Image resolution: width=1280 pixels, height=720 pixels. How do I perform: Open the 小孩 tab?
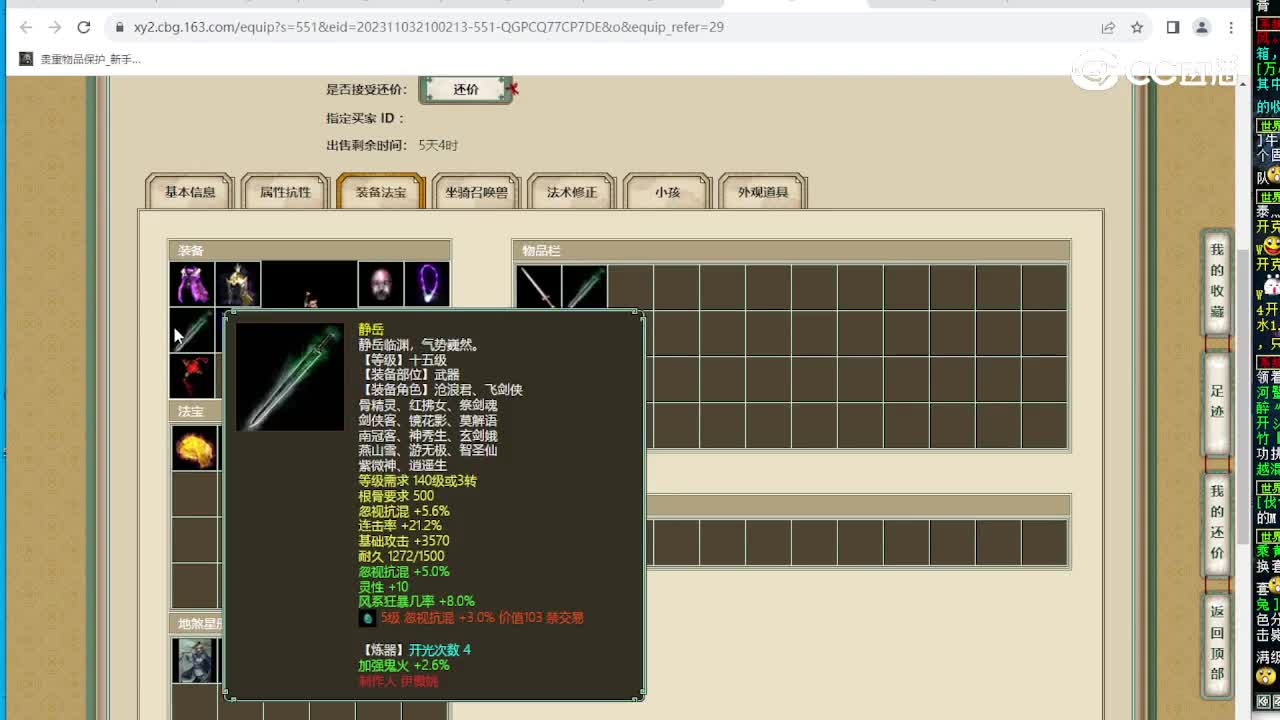[x=667, y=192]
